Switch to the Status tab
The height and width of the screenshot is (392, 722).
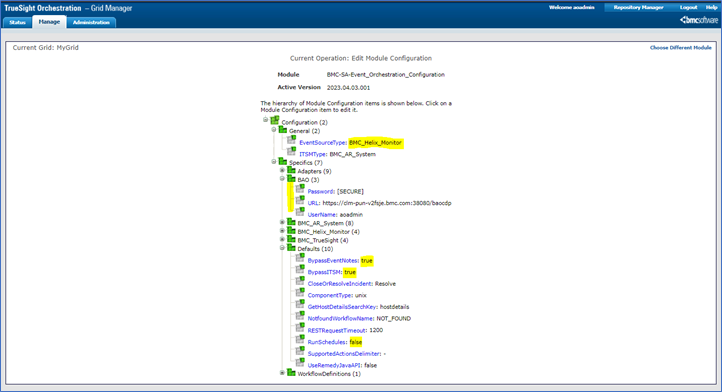17,22
